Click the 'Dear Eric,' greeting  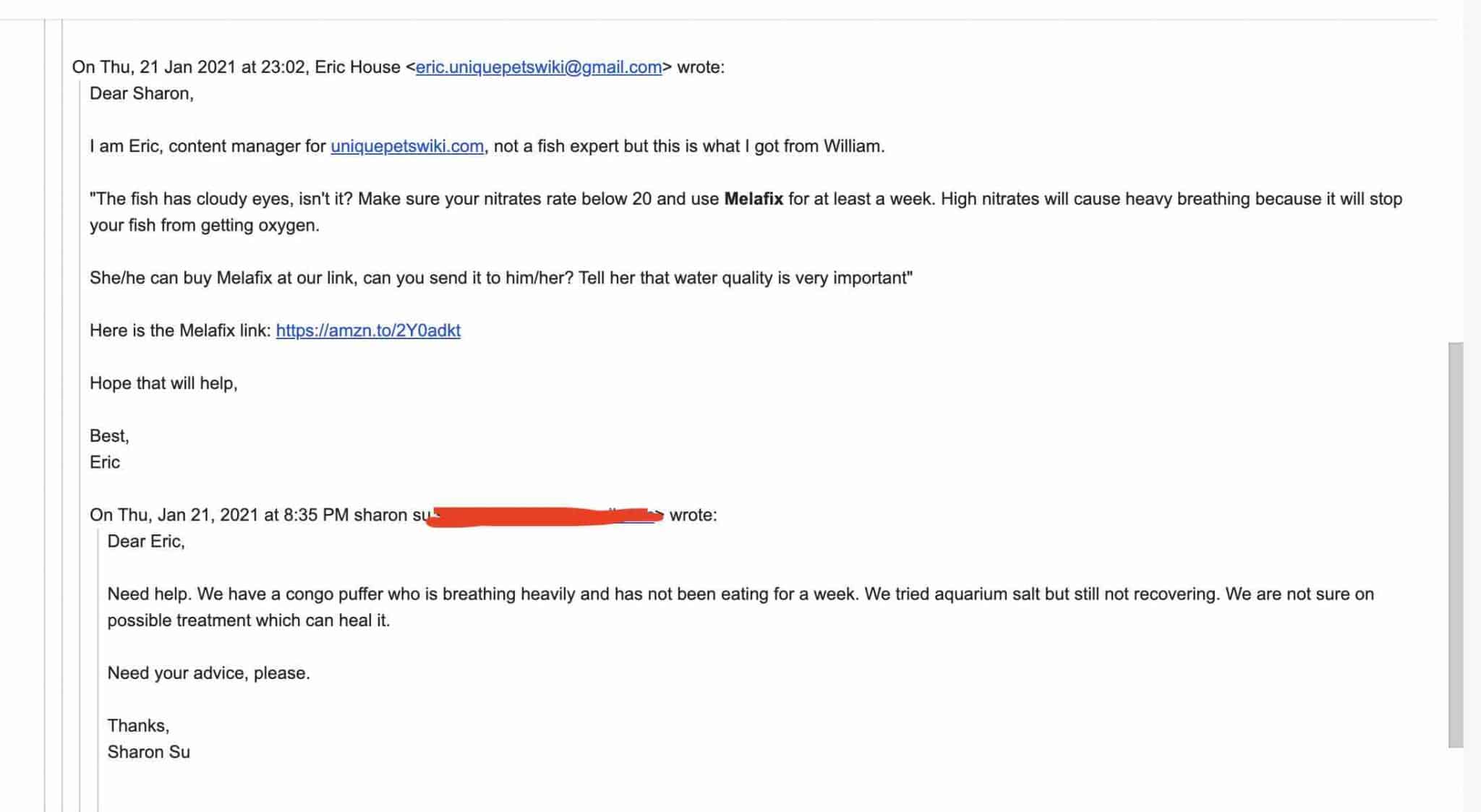click(x=146, y=541)
